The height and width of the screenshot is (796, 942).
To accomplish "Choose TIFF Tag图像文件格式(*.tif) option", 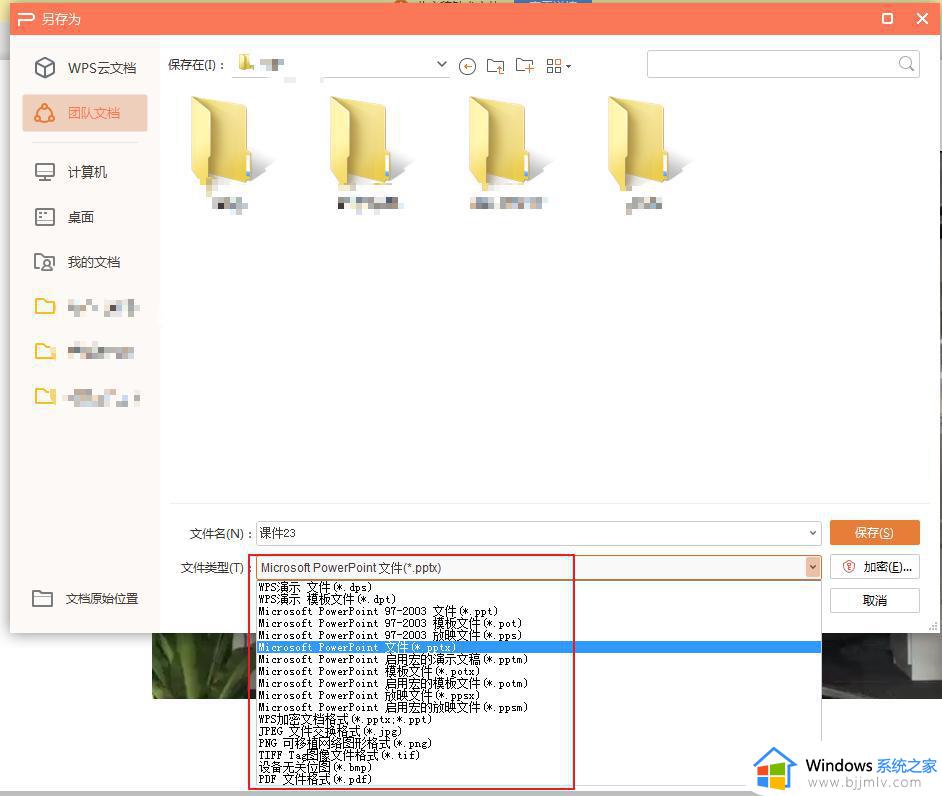I will point(539,755).
